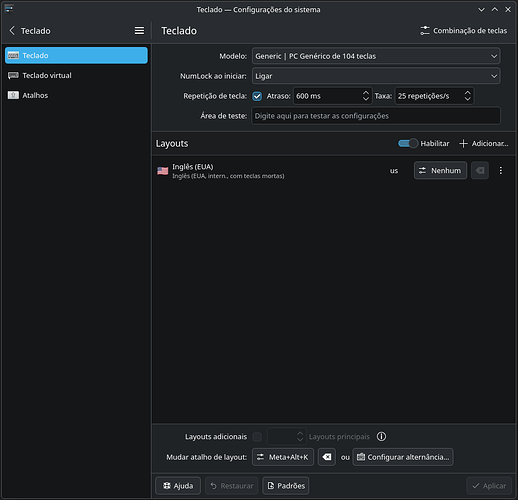The width and height of the screenshot is (518, 500).
Task: Uncheck the Repetição de tecla checkbox
Action: [x=257, y=96]
